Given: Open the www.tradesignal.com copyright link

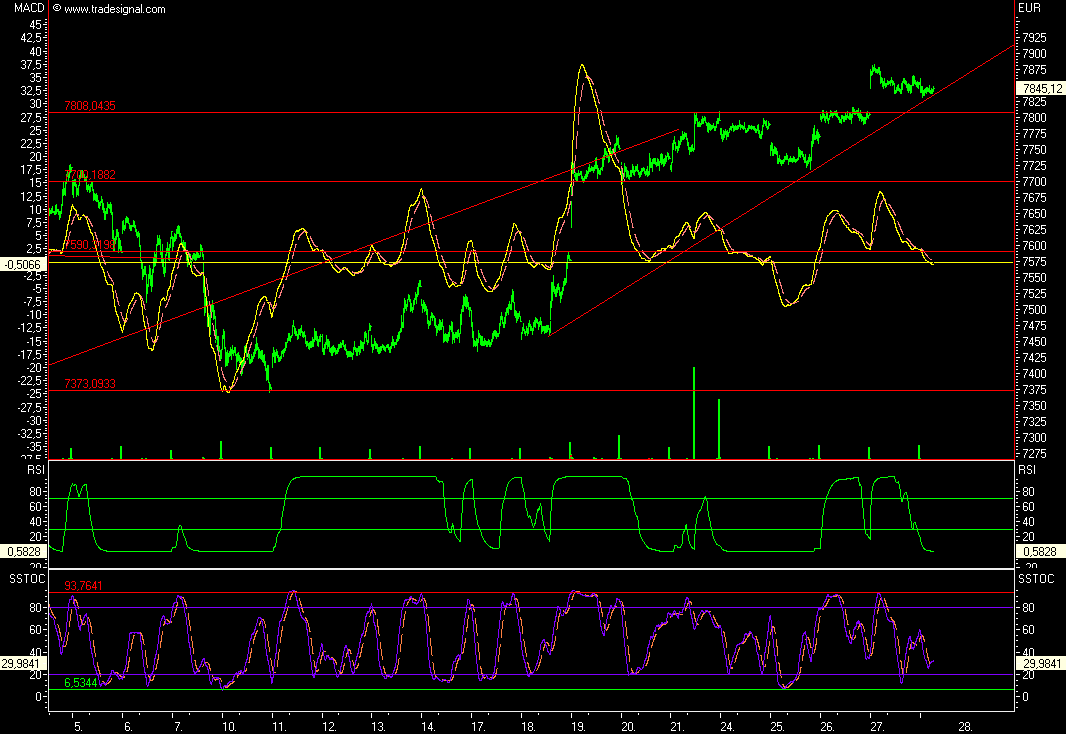Looking at the screenshot, I should [114, 9].
